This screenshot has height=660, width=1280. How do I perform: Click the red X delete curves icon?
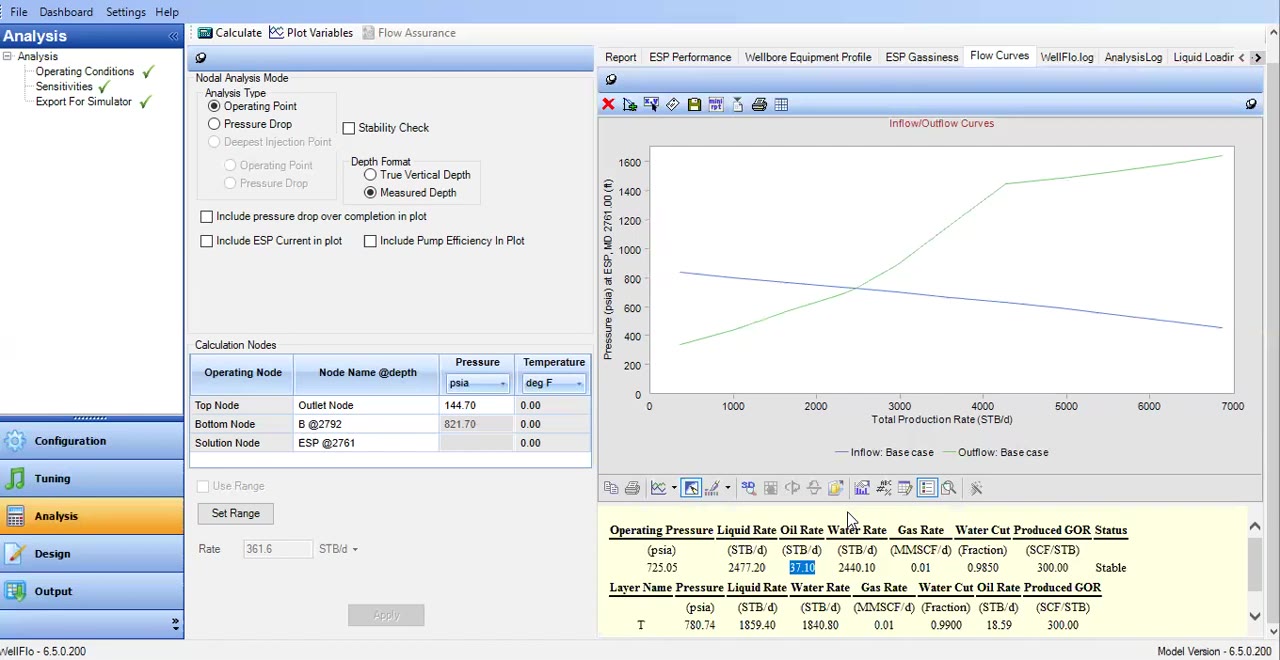click(607, 104)
